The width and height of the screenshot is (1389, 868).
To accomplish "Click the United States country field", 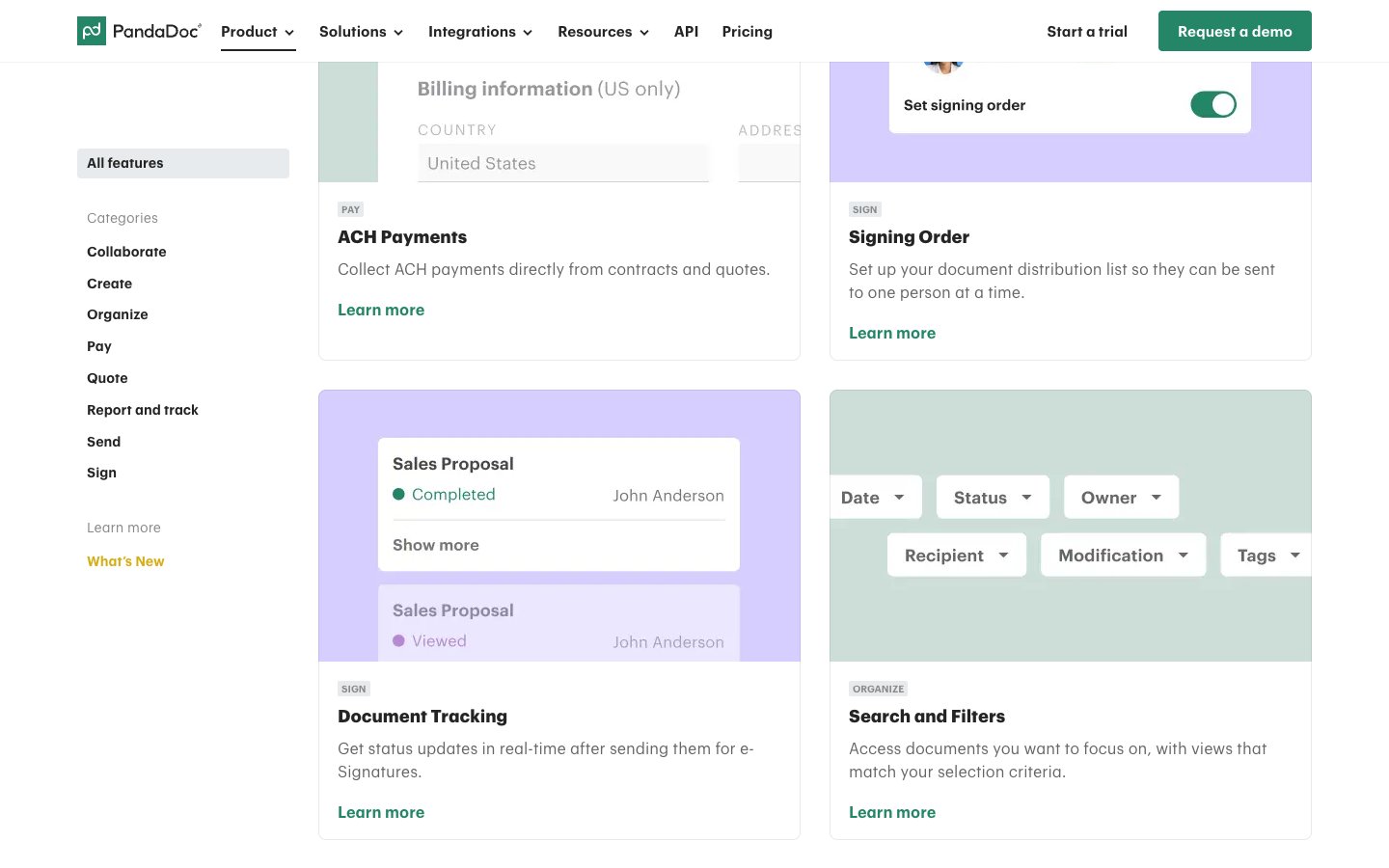I will point(563,164).
